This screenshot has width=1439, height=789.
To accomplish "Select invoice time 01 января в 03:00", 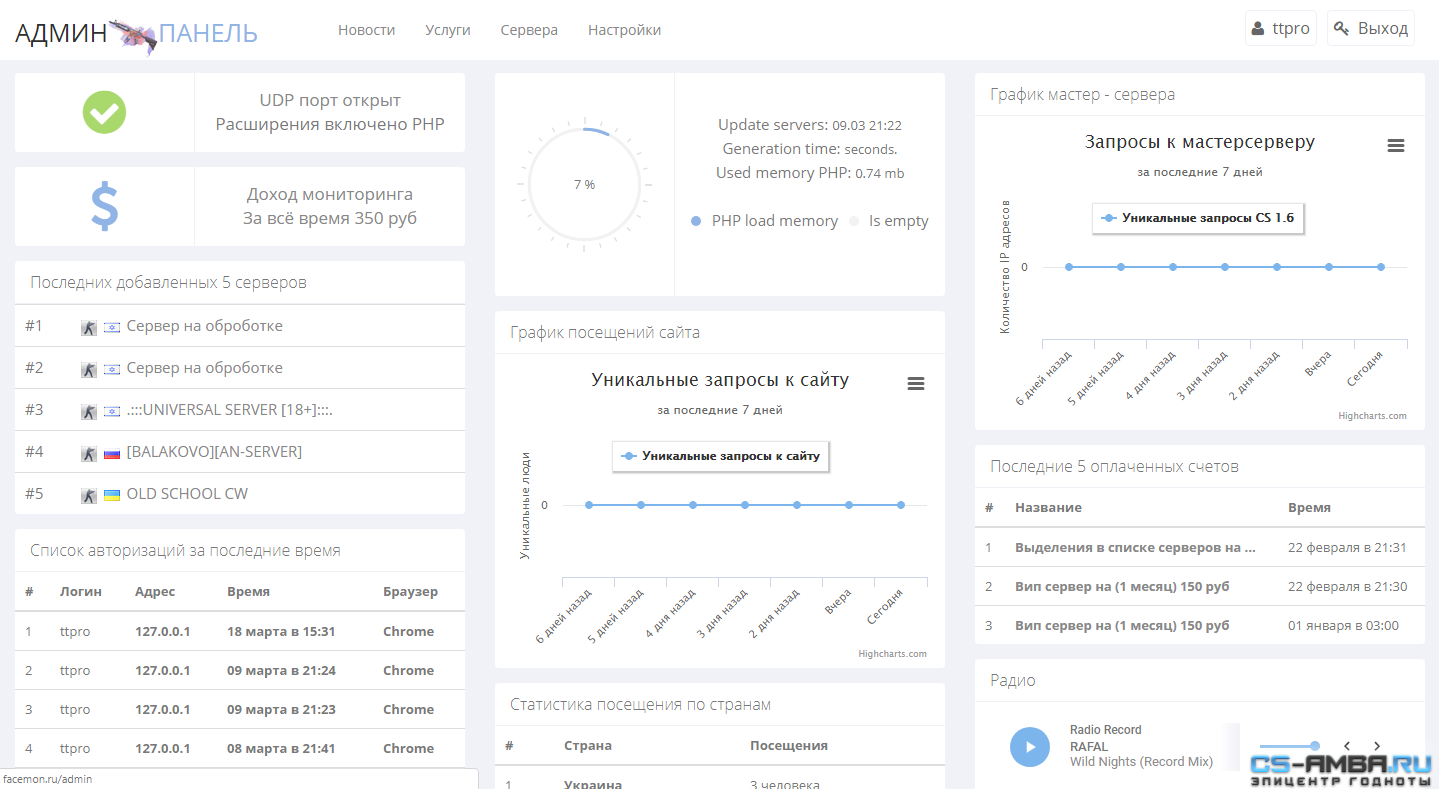I will point(1343,625).
